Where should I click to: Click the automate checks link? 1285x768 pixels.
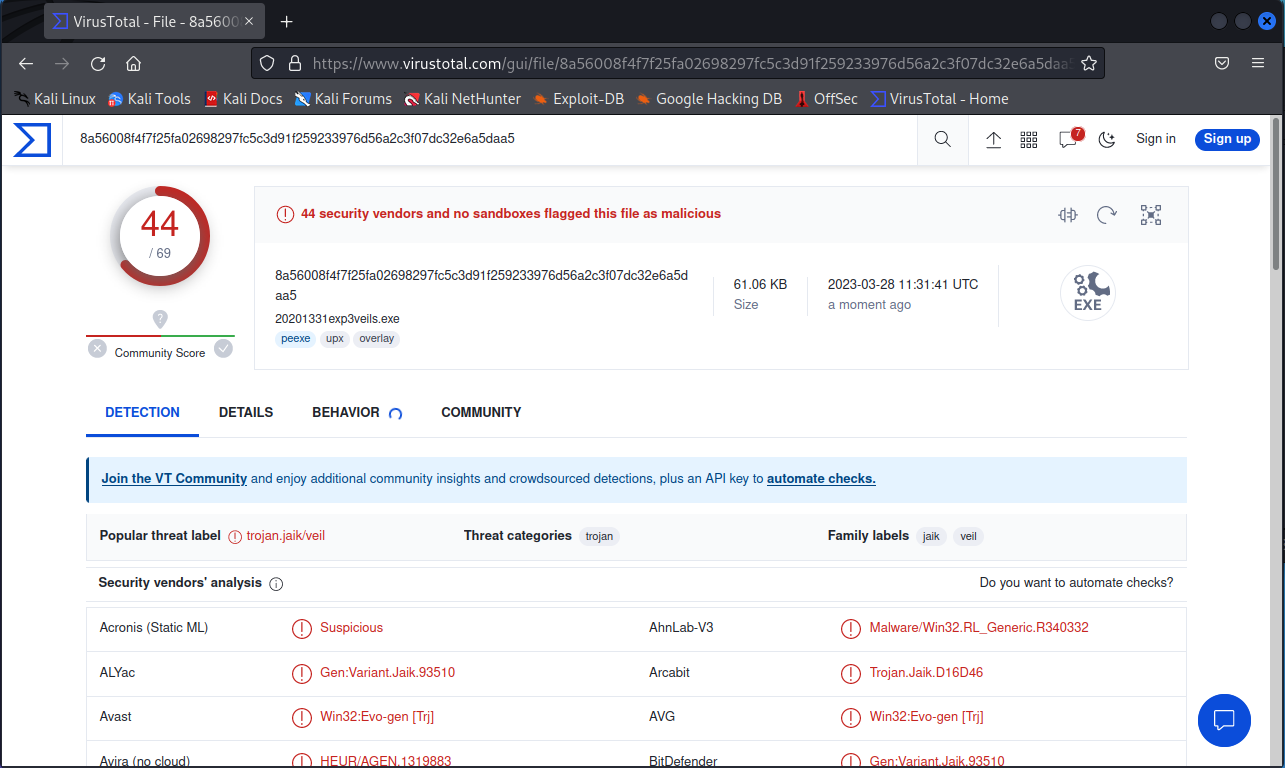tap(821, 479)
